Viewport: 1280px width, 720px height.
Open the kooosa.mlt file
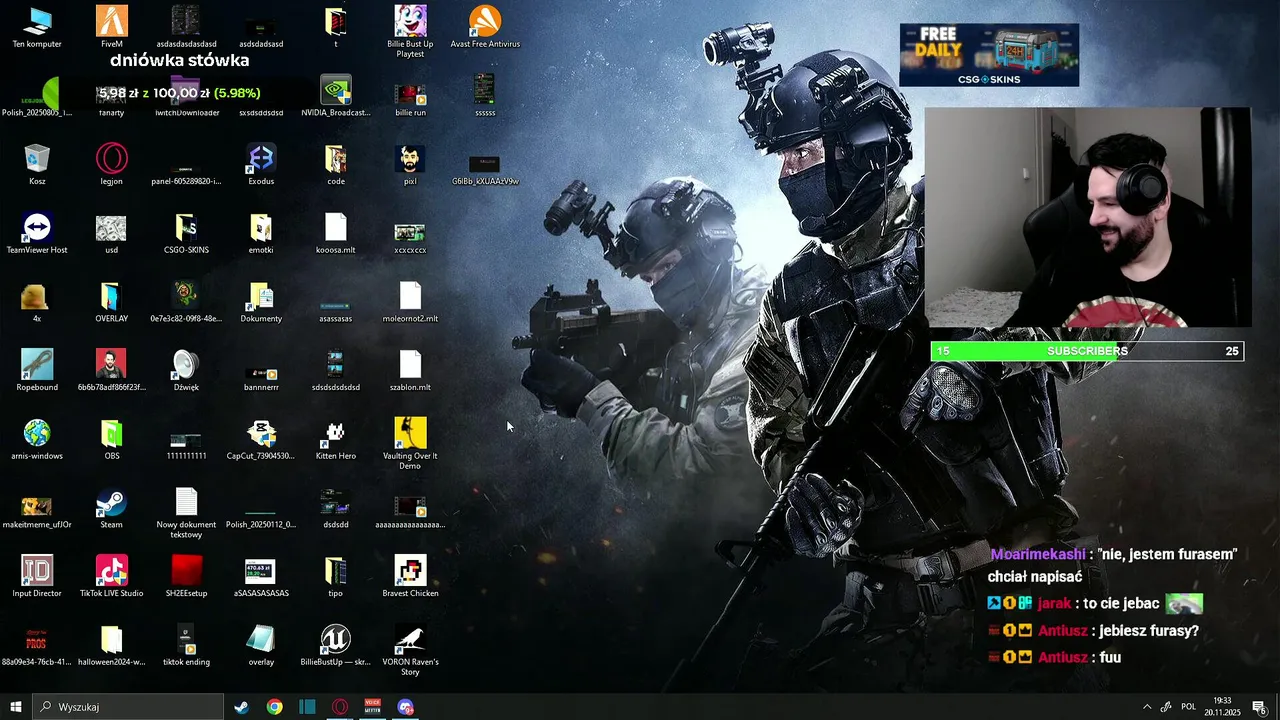(336, 233)
